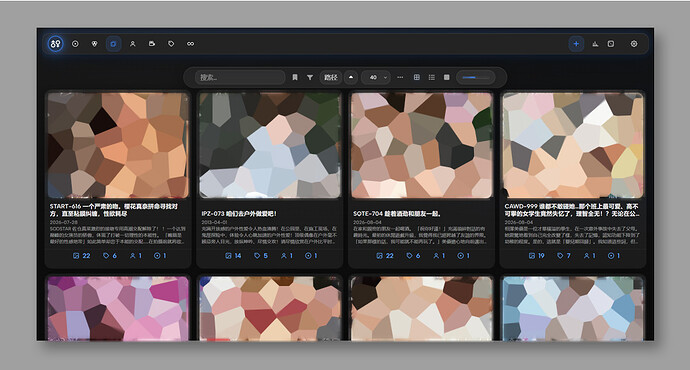Click the square icon left of settings gear
The width and height of the screenshot is (690, 370).
(611, 44)
